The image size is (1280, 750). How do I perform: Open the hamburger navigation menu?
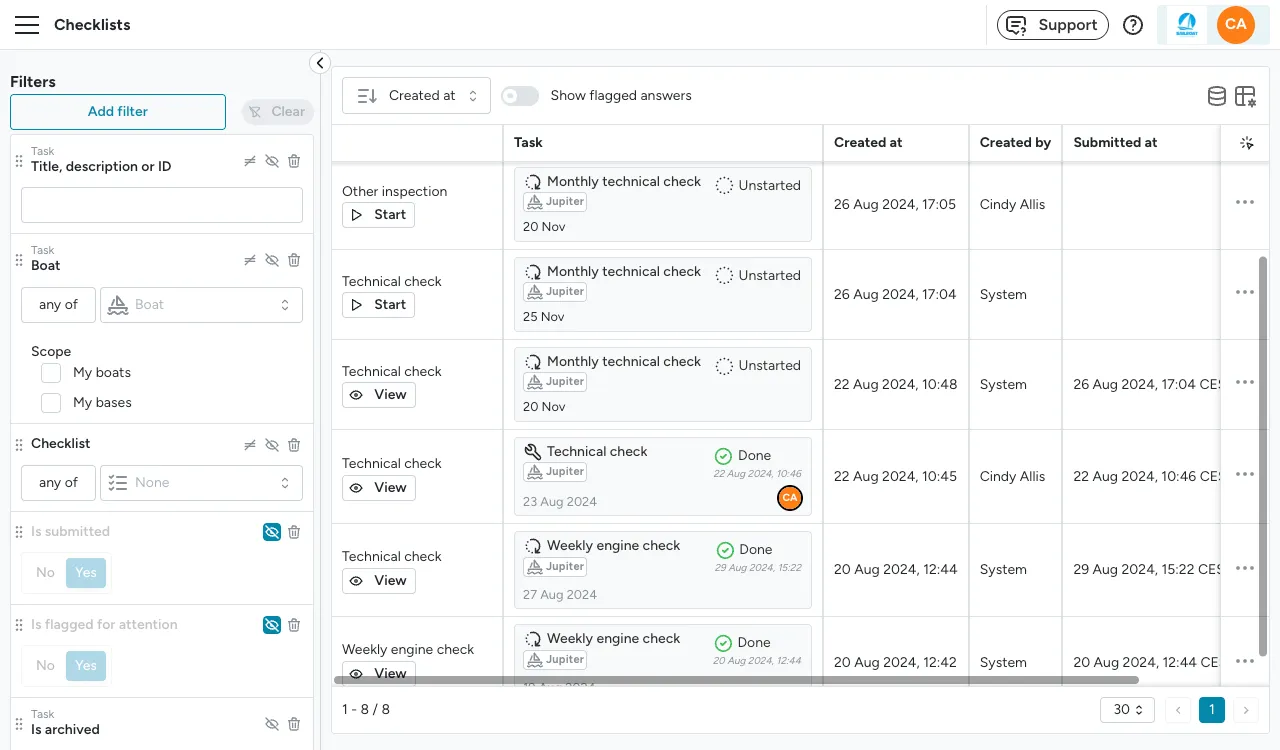(27, 25)
